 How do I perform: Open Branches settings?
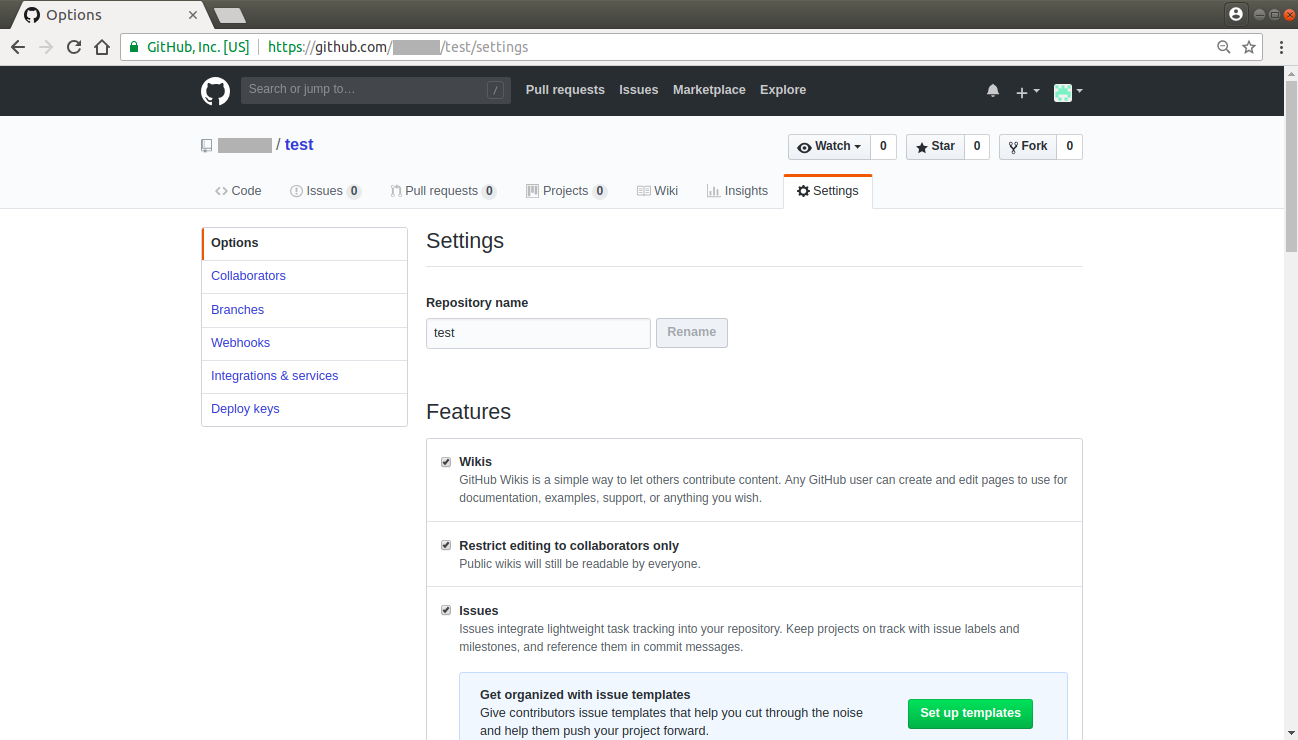point(304,310)
